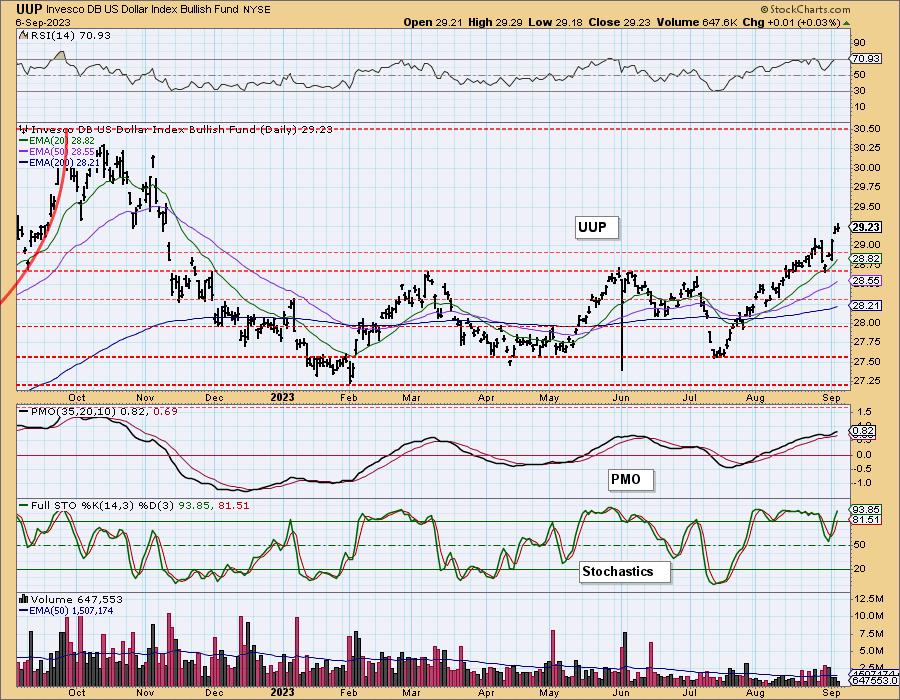Image resolution: width=900 pixels, height=700 pixels.
Task: Click the Chg +0.01 (+0.03%) value
Action: (792, 22)
